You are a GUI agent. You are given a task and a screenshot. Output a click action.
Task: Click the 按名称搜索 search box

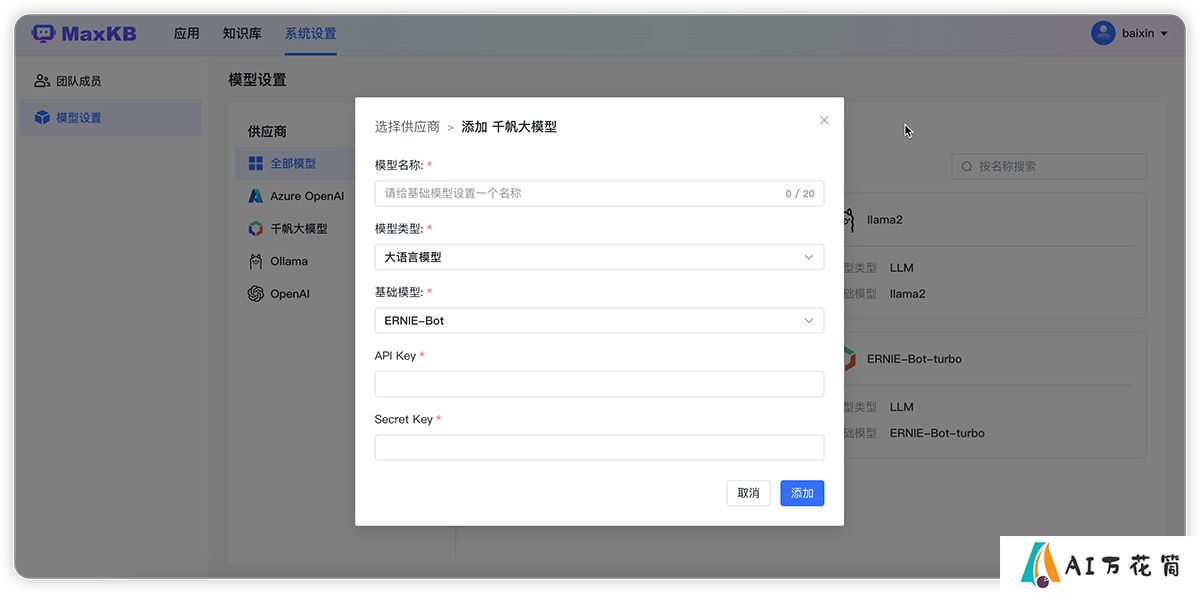(1049, 166)
